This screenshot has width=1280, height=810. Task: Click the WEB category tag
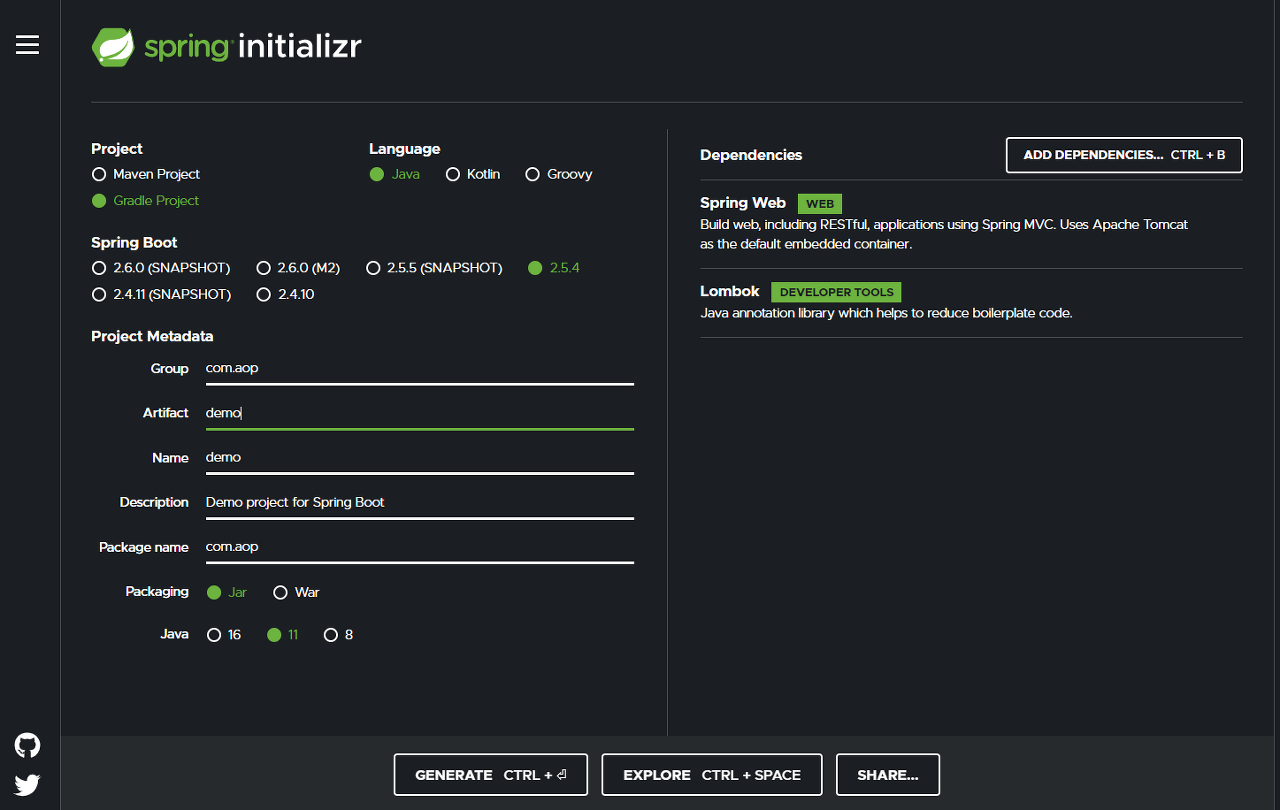coord(820,204)
